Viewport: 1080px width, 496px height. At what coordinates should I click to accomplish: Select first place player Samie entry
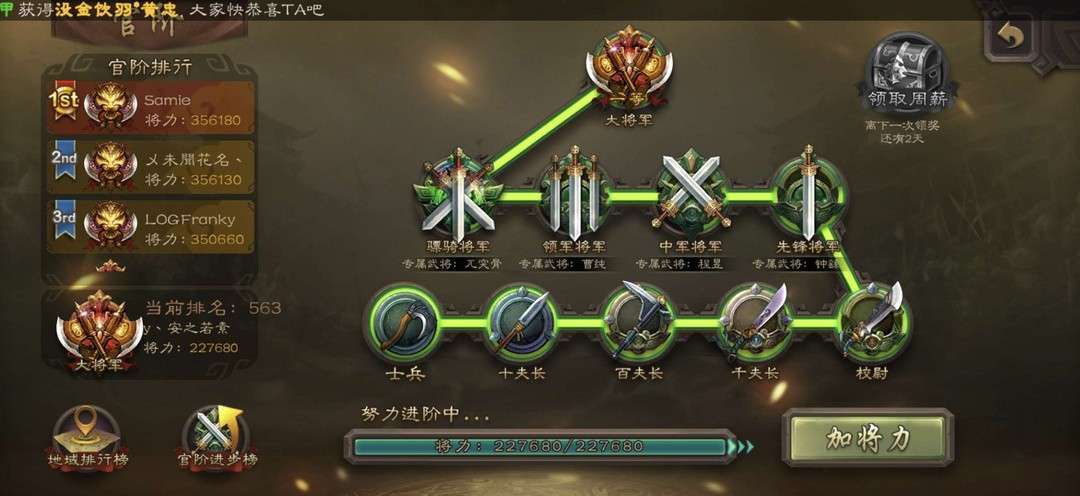152,108
